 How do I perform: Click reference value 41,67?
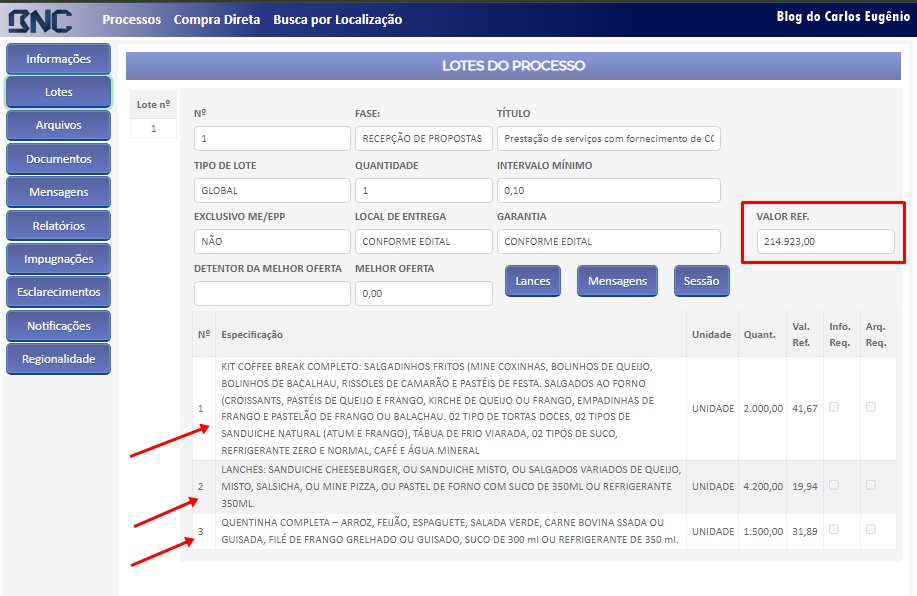click(805, 408)
